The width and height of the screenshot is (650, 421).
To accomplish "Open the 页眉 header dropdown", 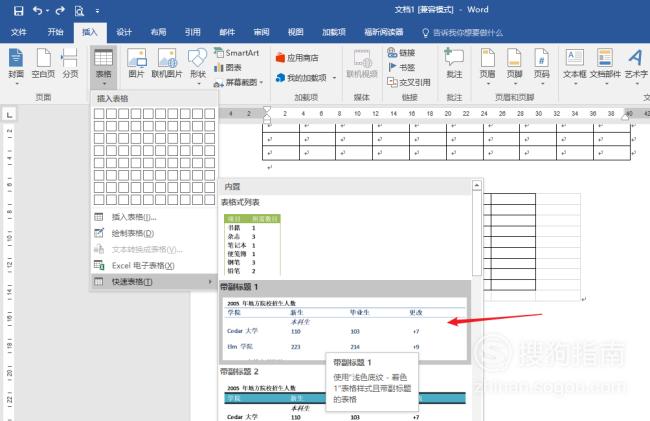I will point(488,65).
